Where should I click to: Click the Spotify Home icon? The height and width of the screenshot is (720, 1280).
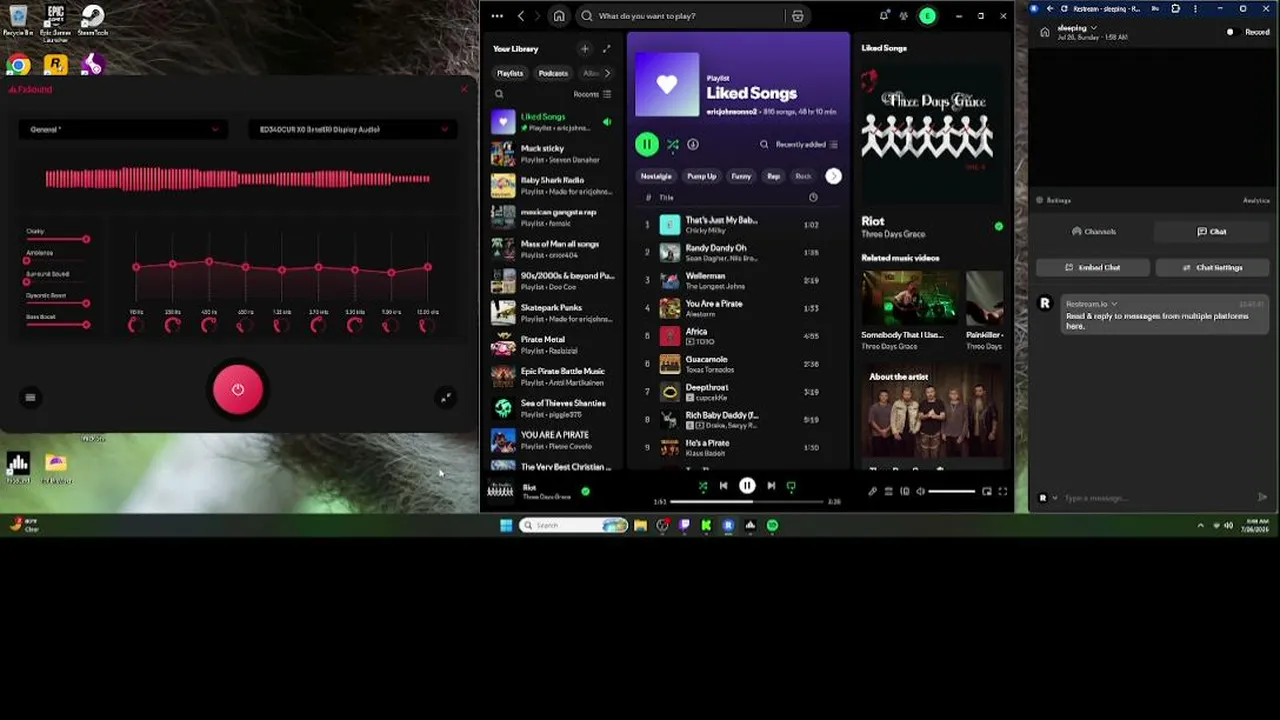(559, 16)
